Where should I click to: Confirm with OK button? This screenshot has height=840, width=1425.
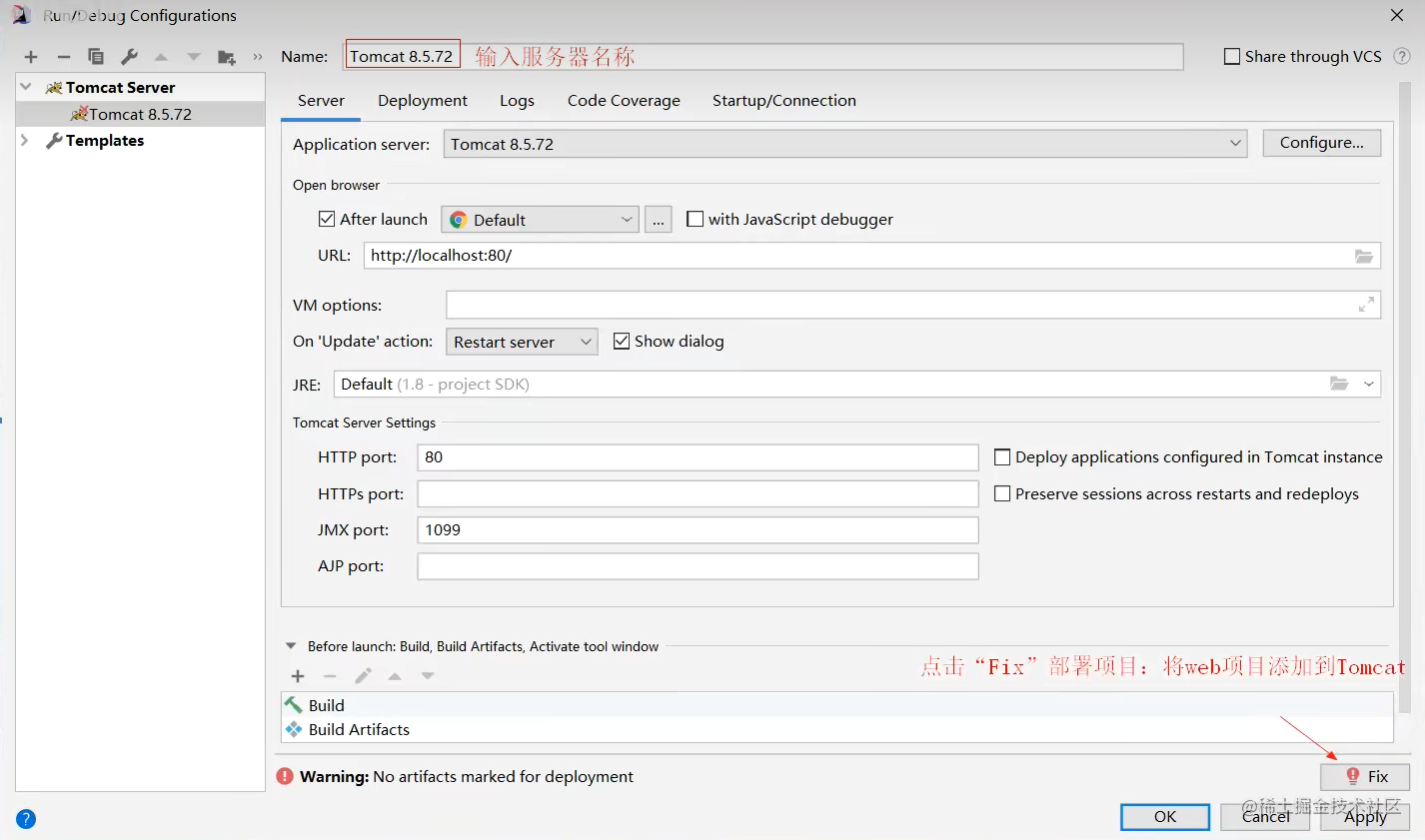1165,817
